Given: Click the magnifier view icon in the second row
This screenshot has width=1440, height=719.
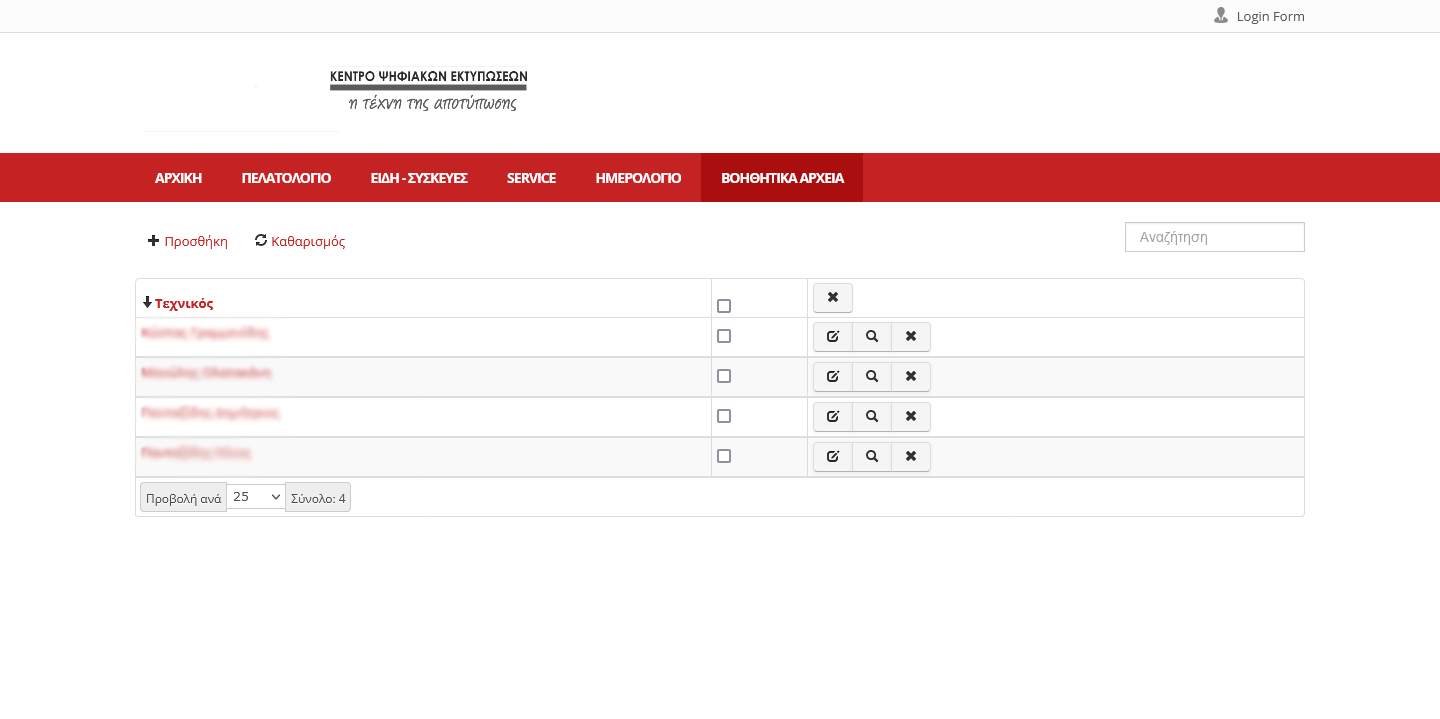Looking at the screenshot, I should [x=872, y=377].
